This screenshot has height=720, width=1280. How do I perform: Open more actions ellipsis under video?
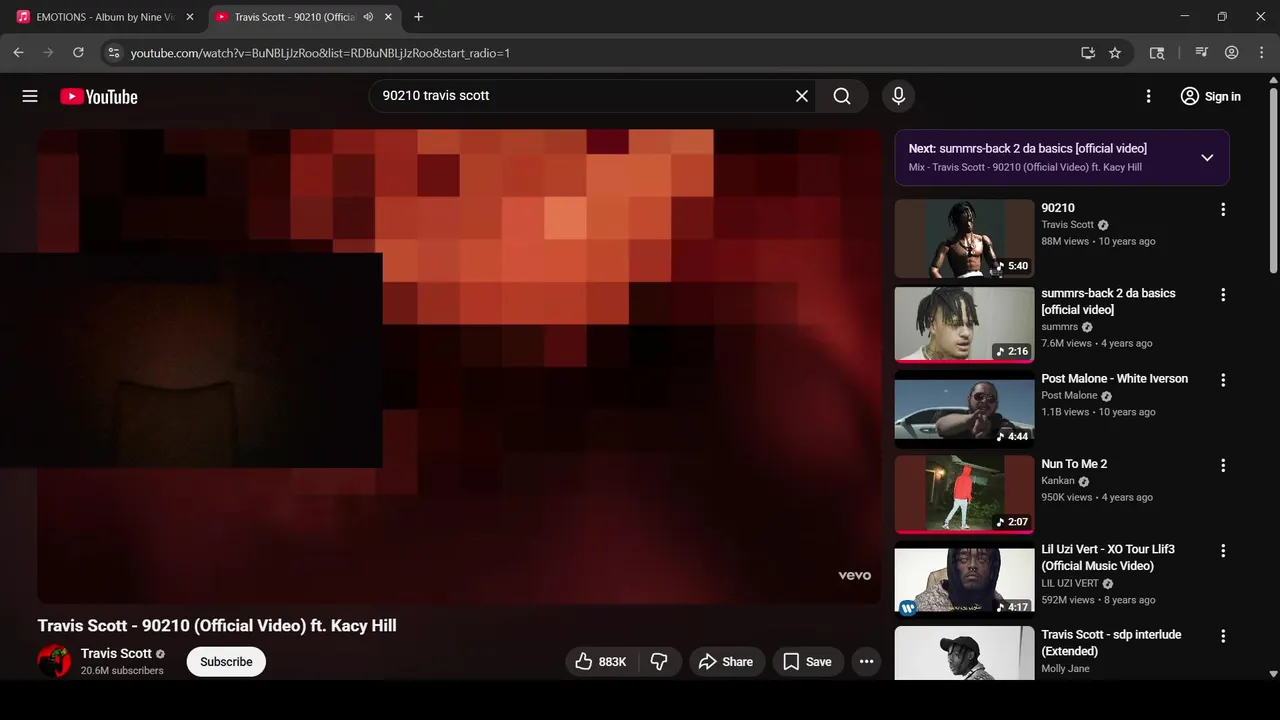coord(866,661)
